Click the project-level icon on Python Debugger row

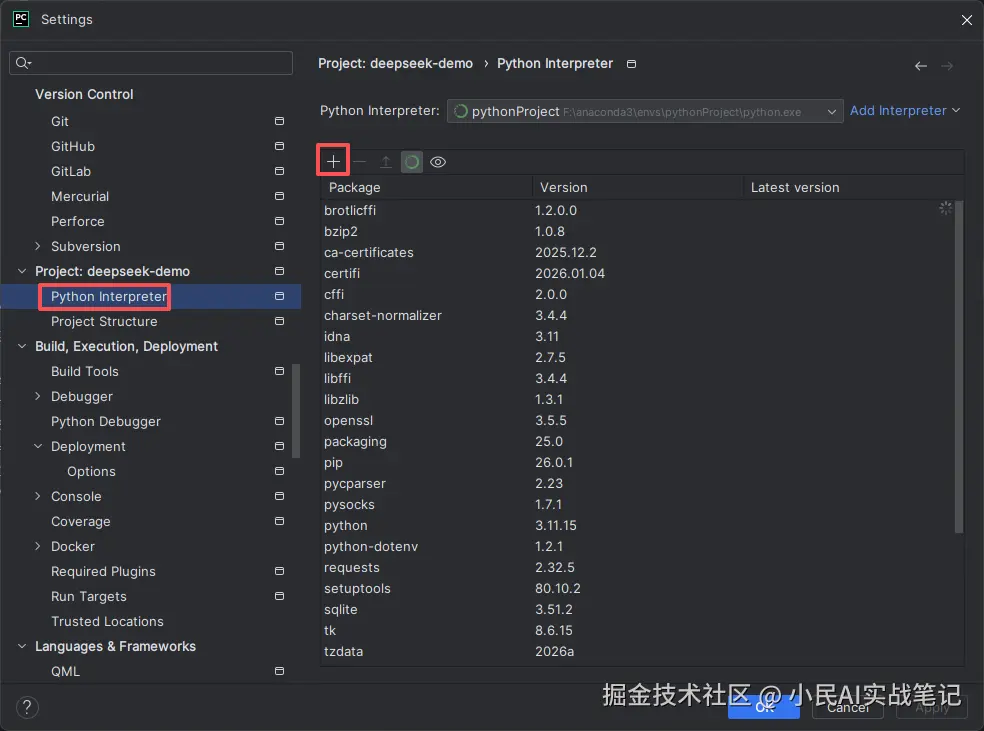pos(279,421)
